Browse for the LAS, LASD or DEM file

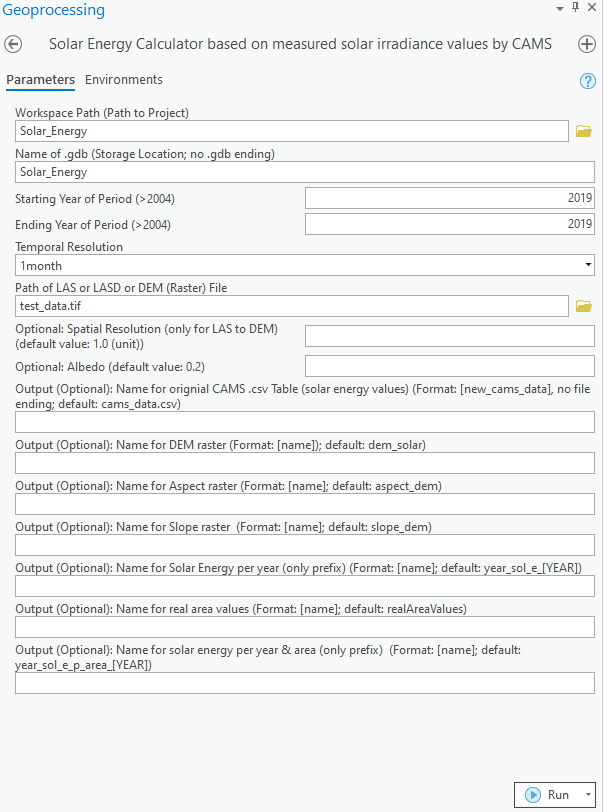point(583,306)
